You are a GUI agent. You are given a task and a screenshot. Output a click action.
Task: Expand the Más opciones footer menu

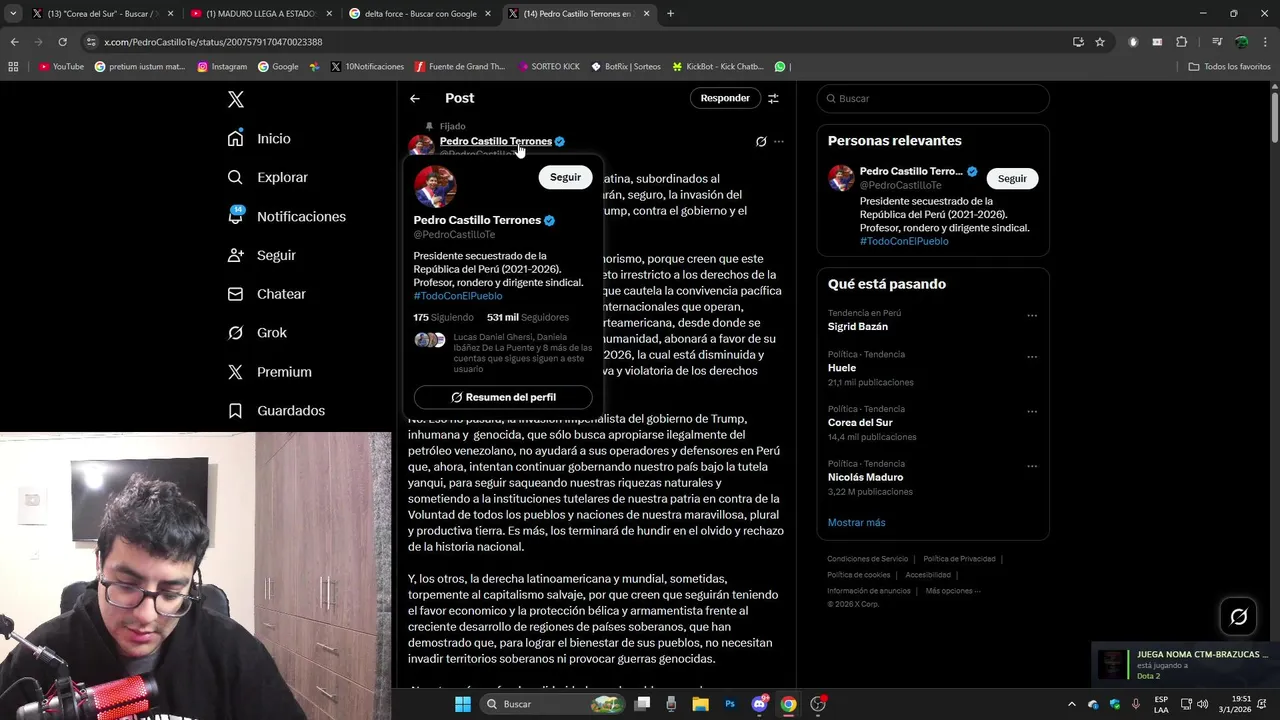[x=953, y=591]
